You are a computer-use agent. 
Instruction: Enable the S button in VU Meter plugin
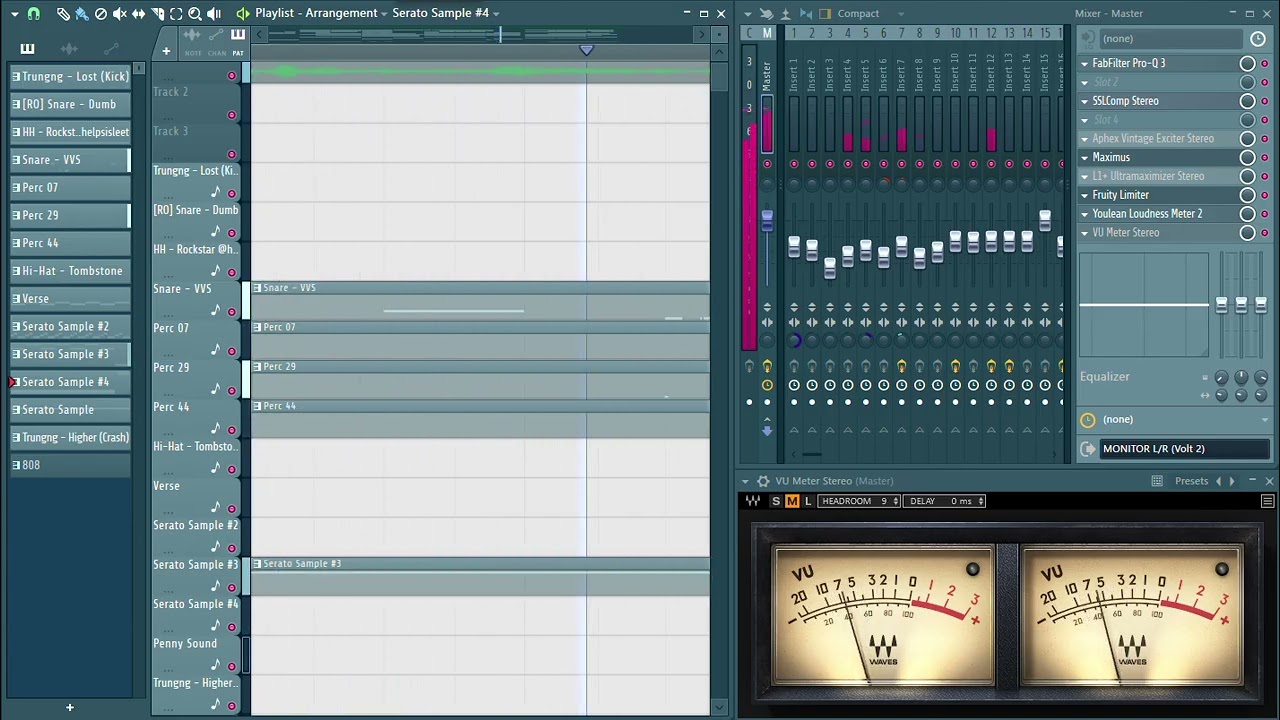[x=775, y=501]
